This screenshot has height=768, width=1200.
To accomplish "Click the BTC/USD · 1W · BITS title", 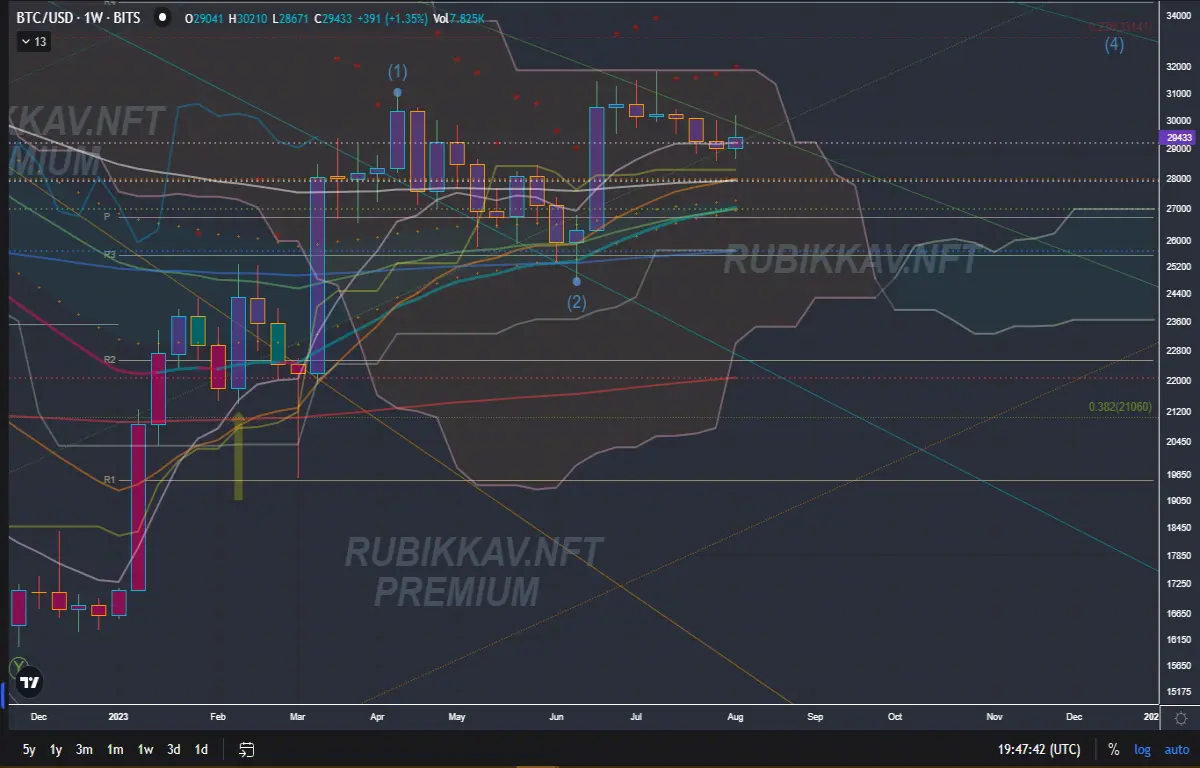I will [x=78, y=18].
